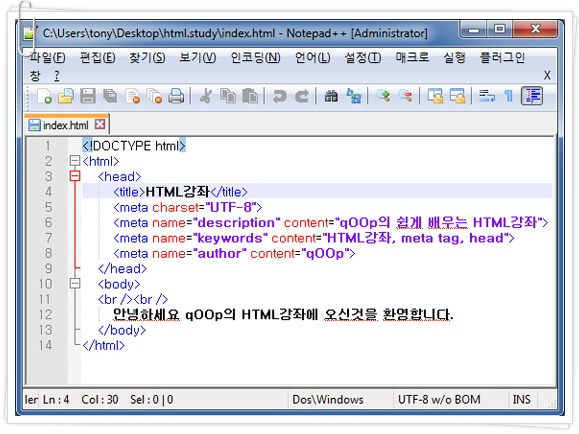The image size is (579, 434).
Task: Click the </head> closing tag
Action: (122, 269)
